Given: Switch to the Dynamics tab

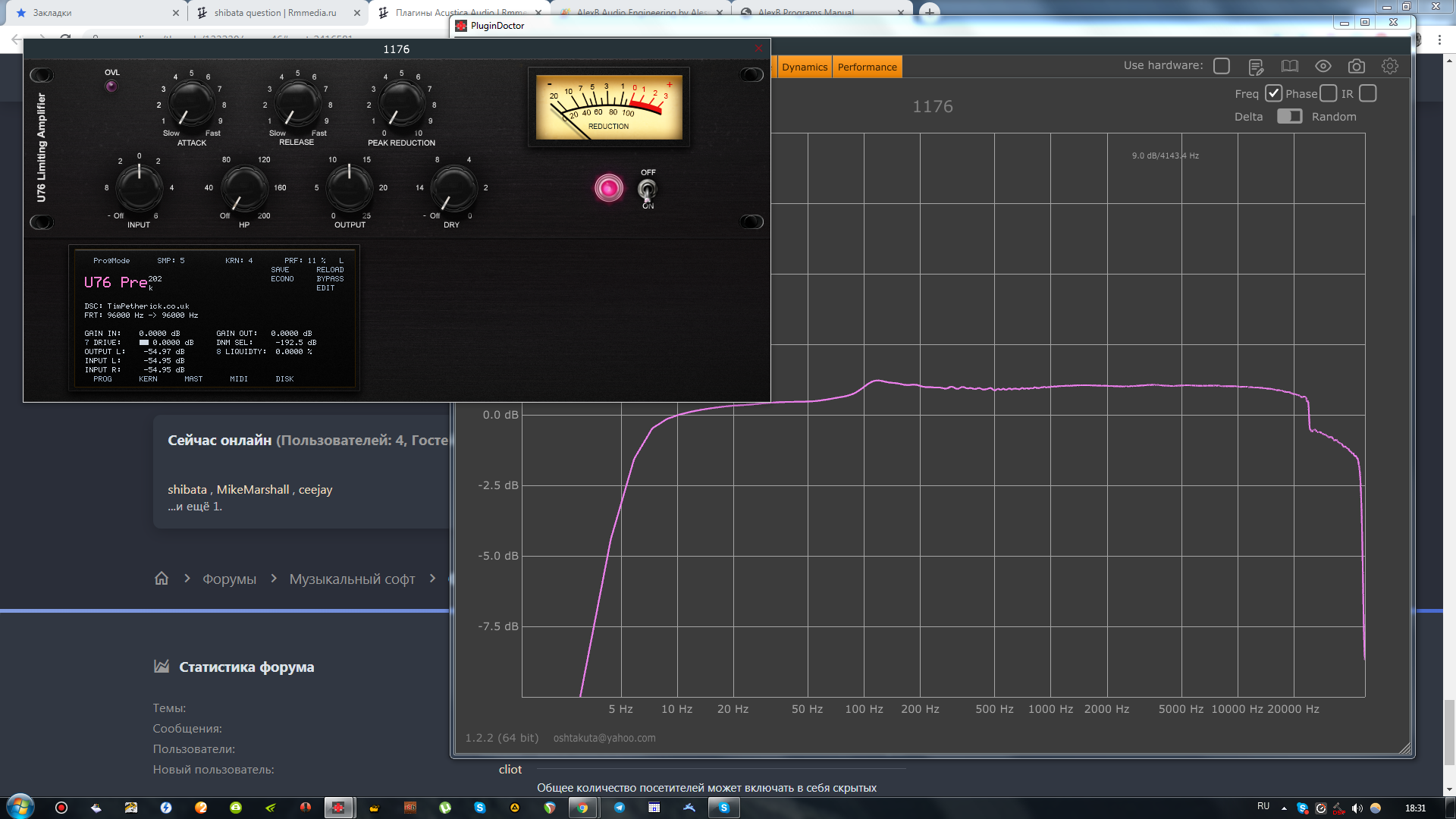Looking at the screenshot, I should click(805, 67).
